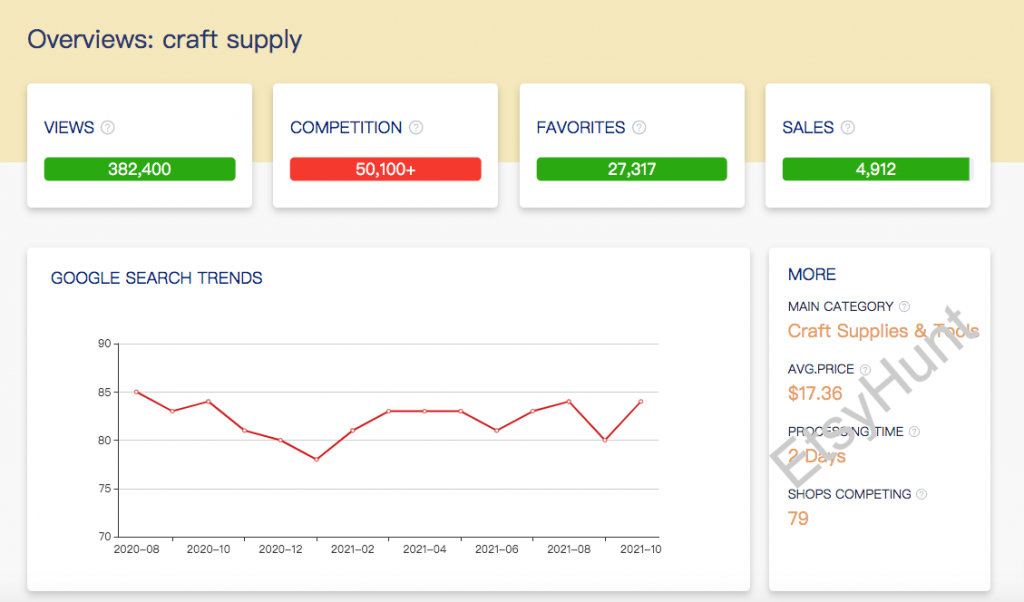This screenshot has height=602, width=1024.
Task: Click the $17.36 average price value
Action: click(815, 393)
